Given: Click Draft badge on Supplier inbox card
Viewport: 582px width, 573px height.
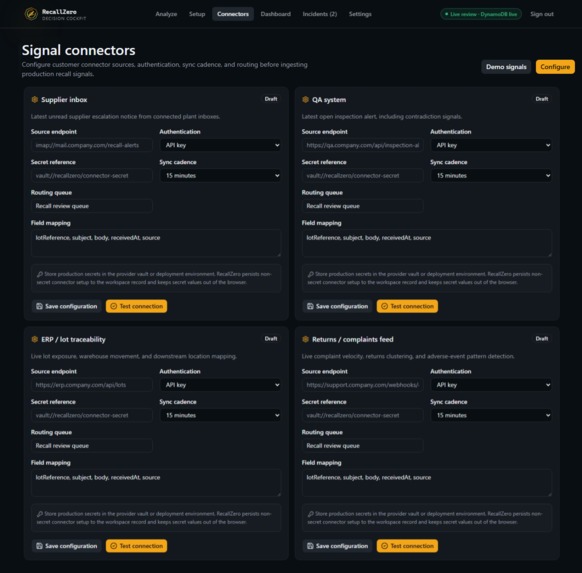Looking at the screenshot, I should 271,99.
